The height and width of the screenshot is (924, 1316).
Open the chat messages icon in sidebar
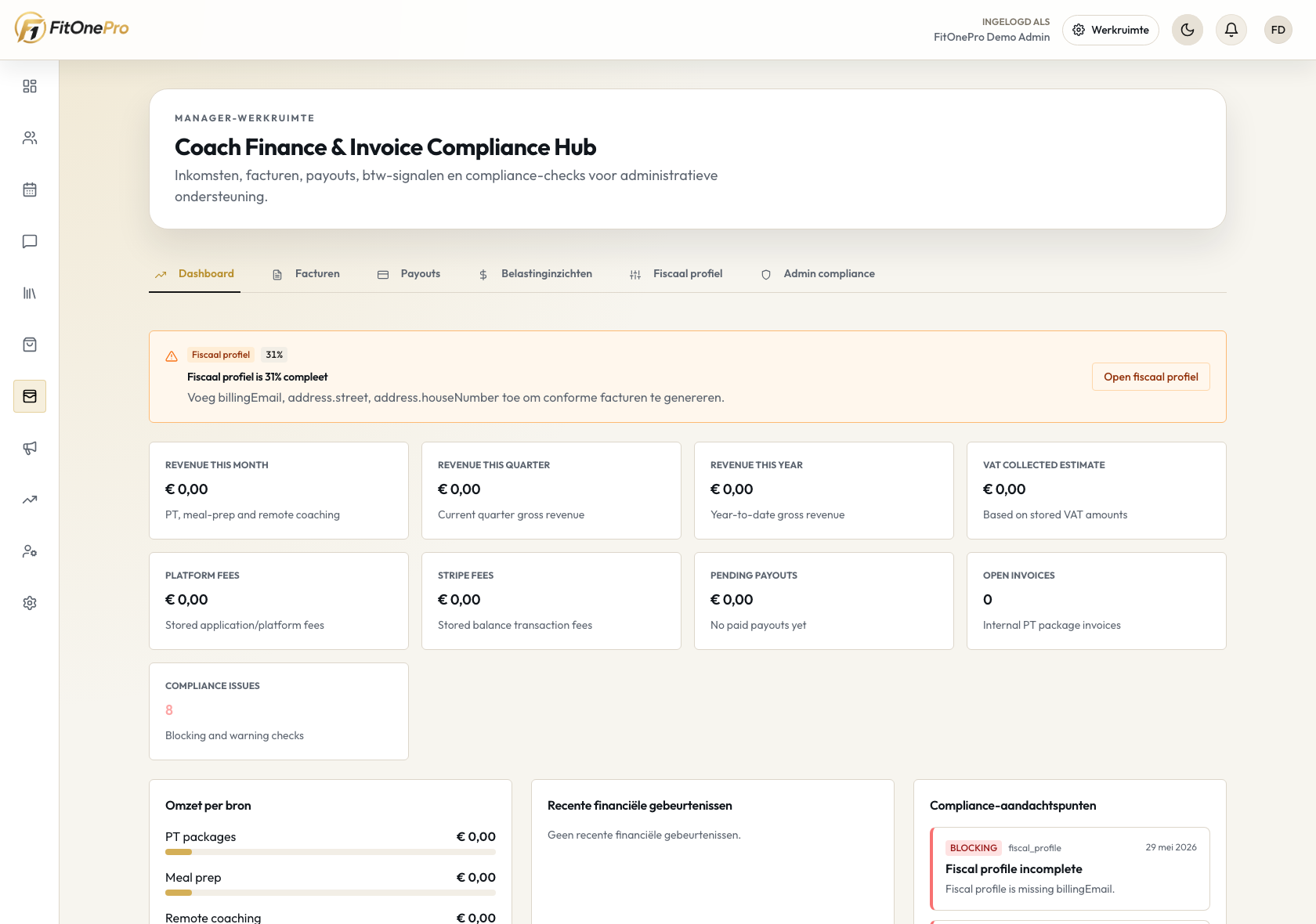30,241
